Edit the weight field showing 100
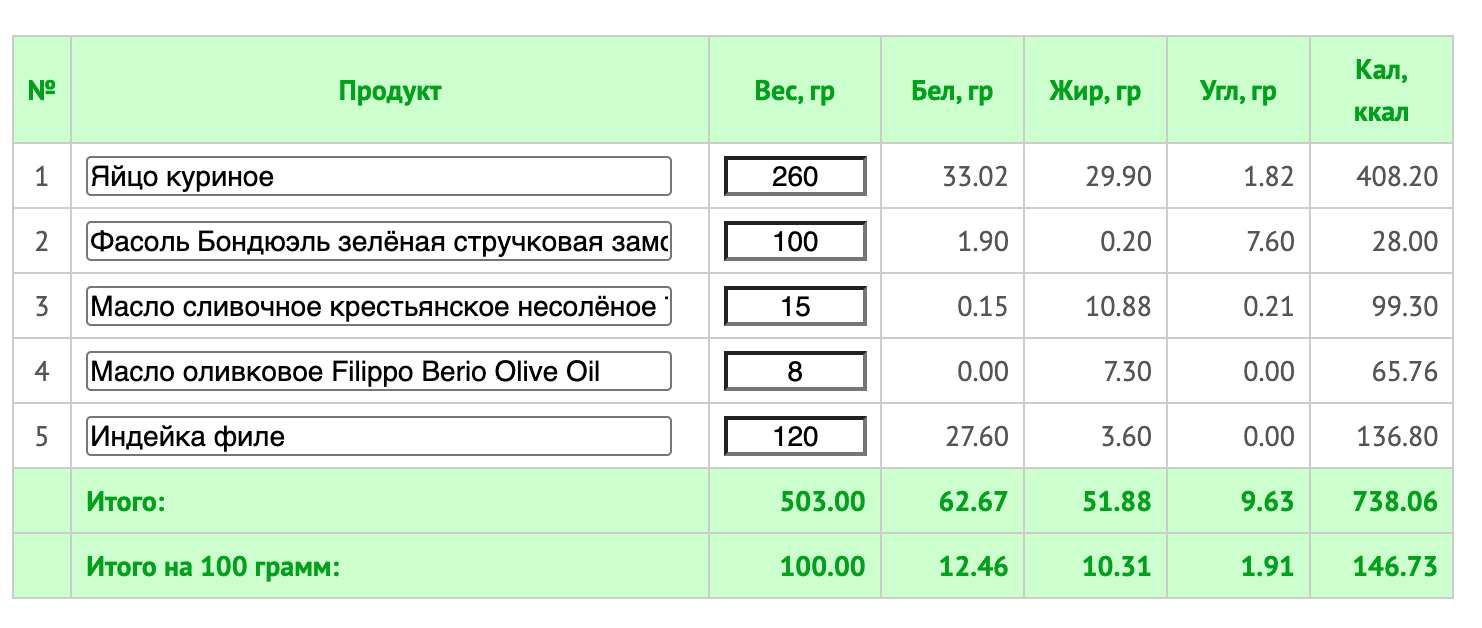Image resolution: width=1482 pixels, height=628 pixels. tap(795, 242)
